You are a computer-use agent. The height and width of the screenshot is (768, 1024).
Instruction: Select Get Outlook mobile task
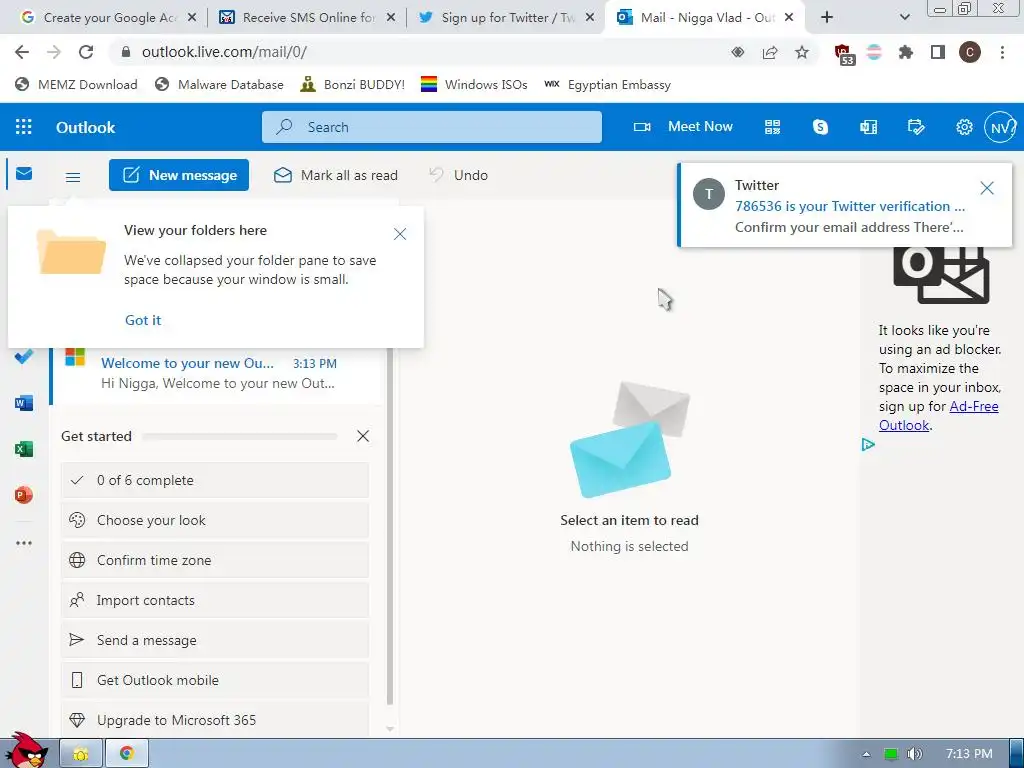point(215,680)
